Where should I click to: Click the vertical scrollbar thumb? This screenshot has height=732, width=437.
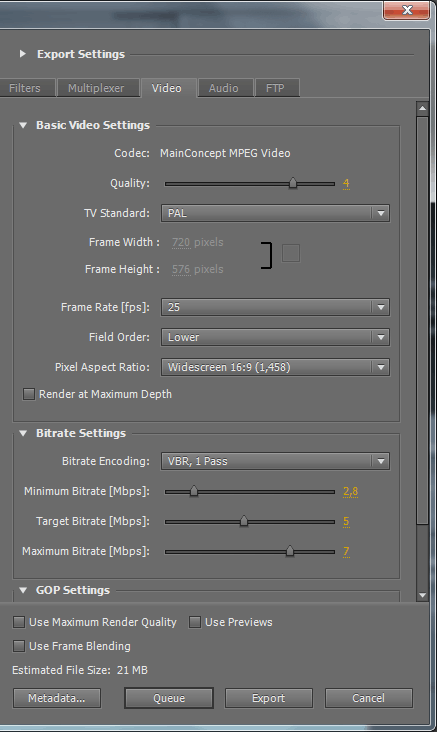point(423,320)
